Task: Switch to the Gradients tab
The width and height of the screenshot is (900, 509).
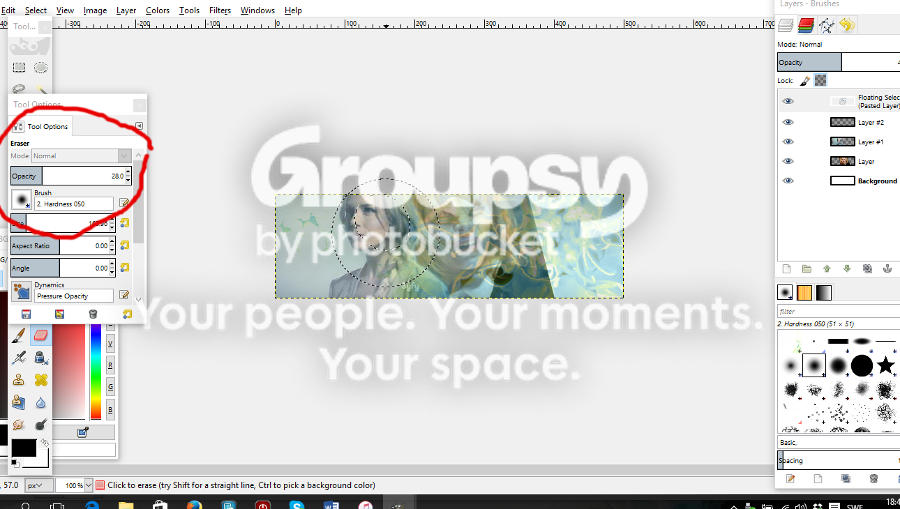Action: click(824, 292)
